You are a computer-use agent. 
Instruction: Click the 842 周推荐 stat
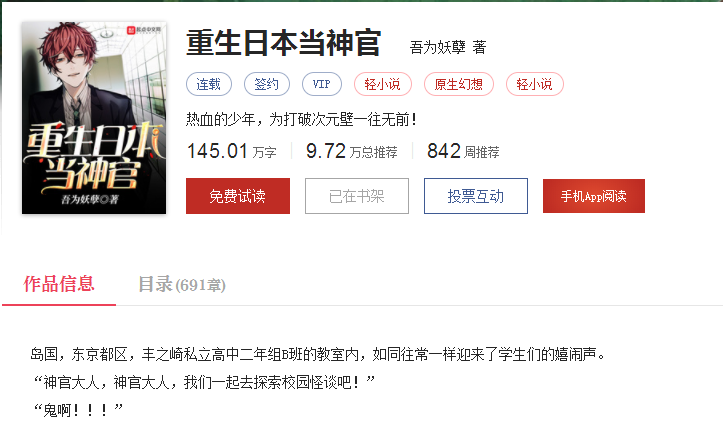click(463, 151)
